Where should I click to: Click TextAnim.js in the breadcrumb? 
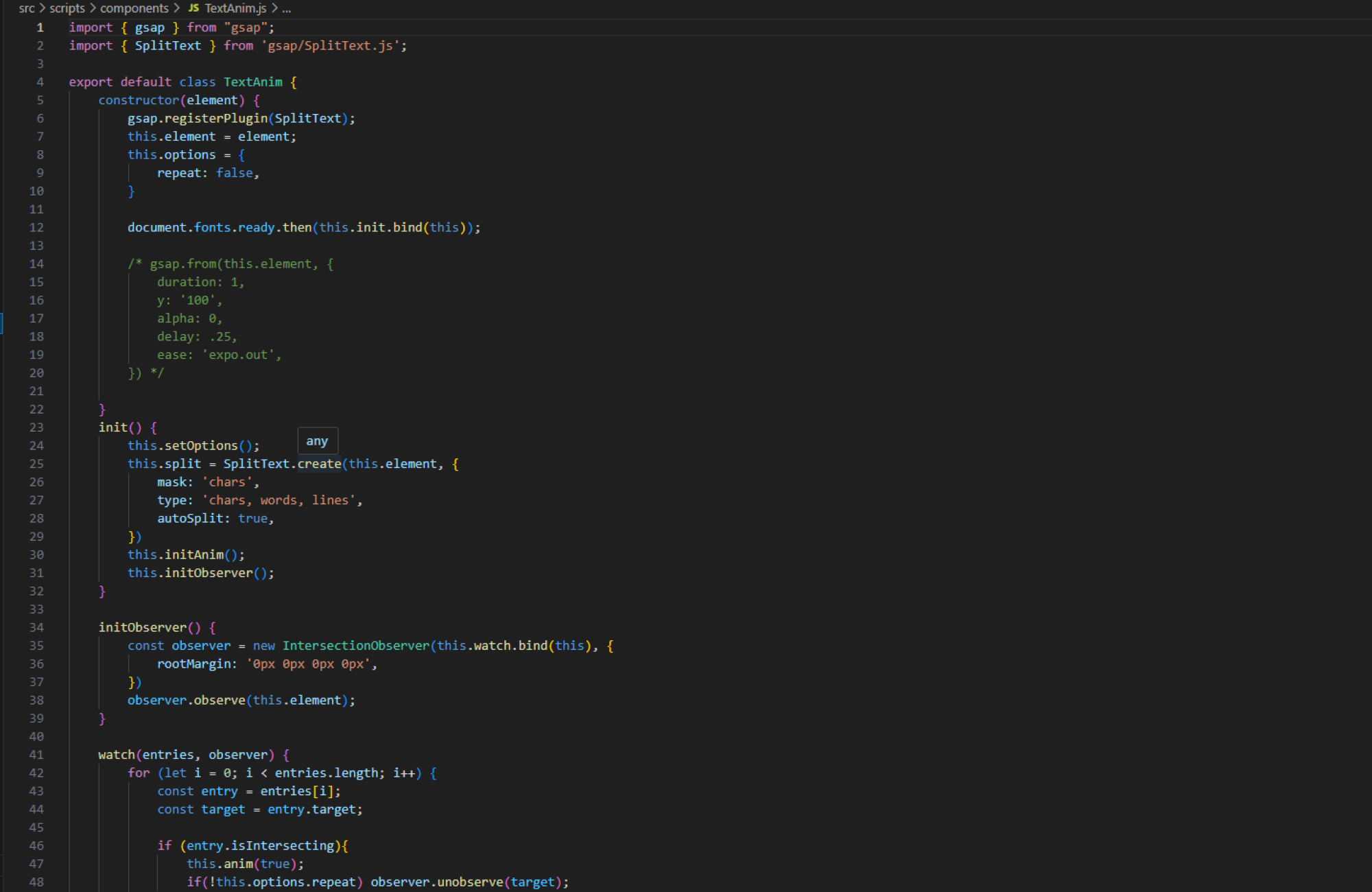235,8
